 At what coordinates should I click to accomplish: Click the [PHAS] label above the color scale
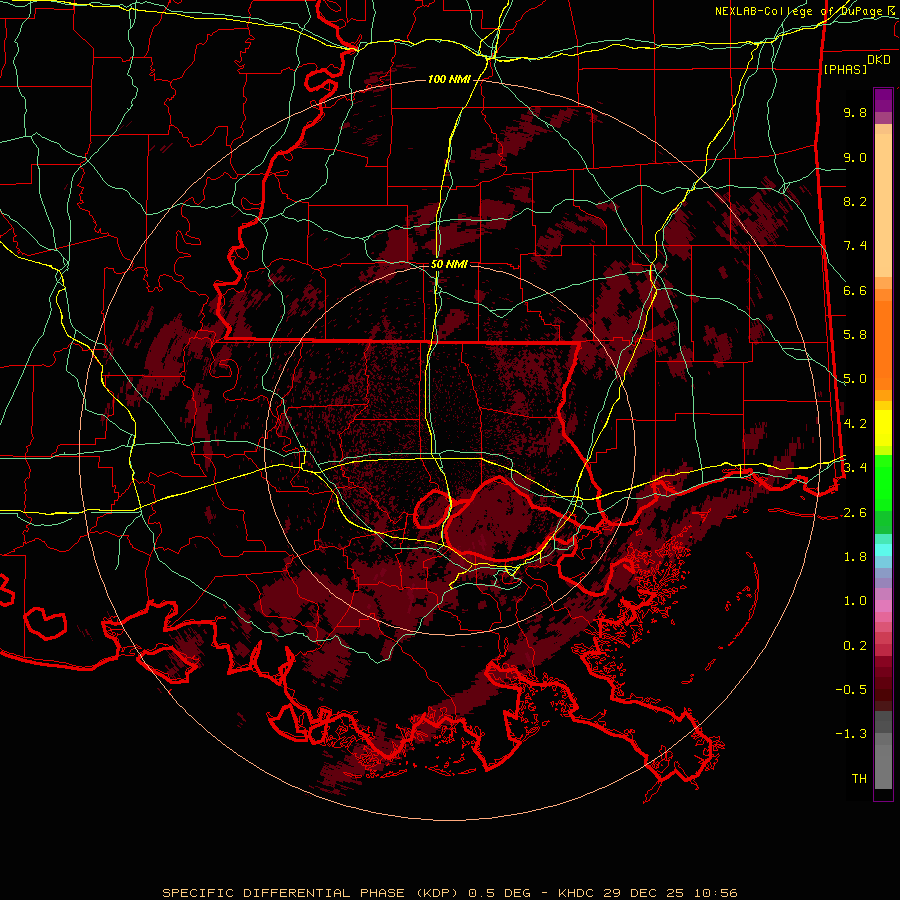click(x=845, y=69)
